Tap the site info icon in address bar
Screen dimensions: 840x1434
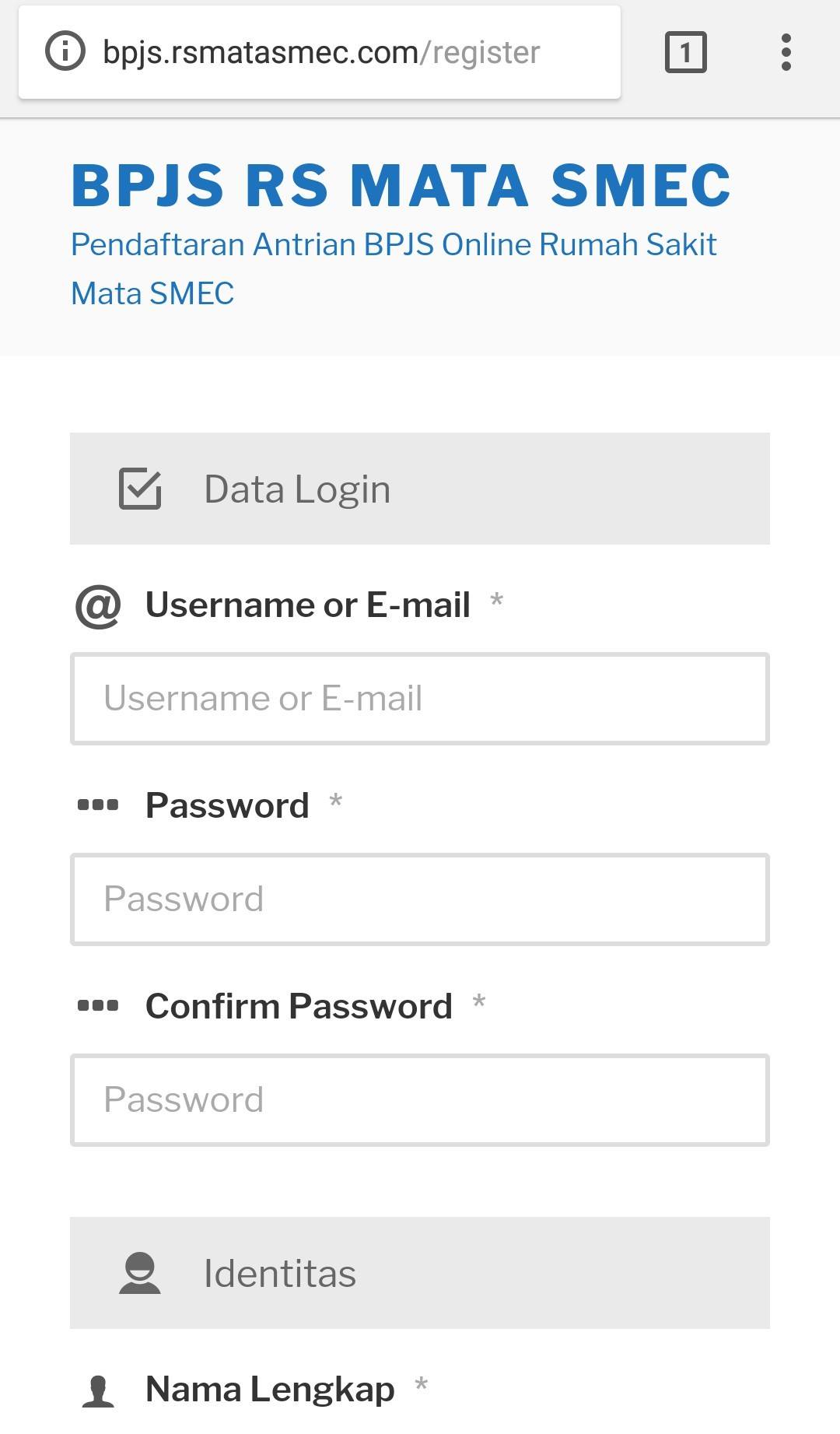pyautogui.click(x=65, y=52)
